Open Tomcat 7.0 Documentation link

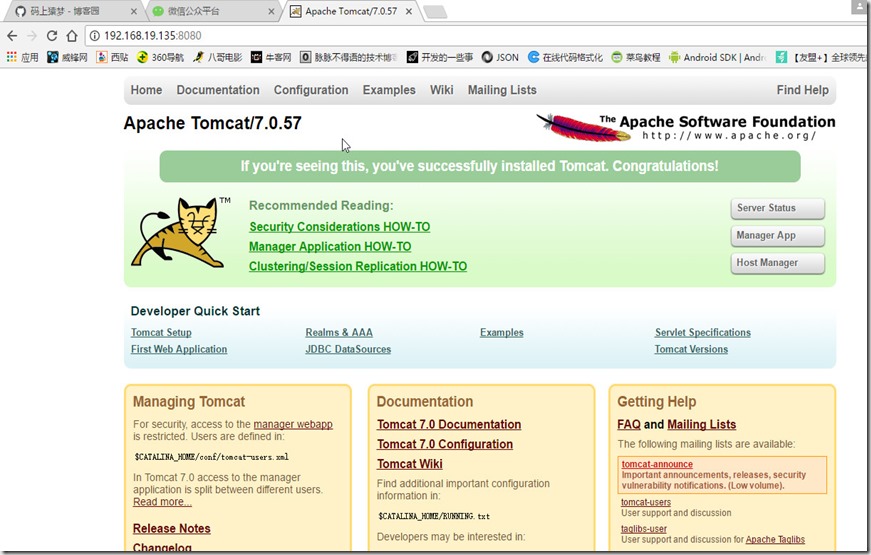449,424
